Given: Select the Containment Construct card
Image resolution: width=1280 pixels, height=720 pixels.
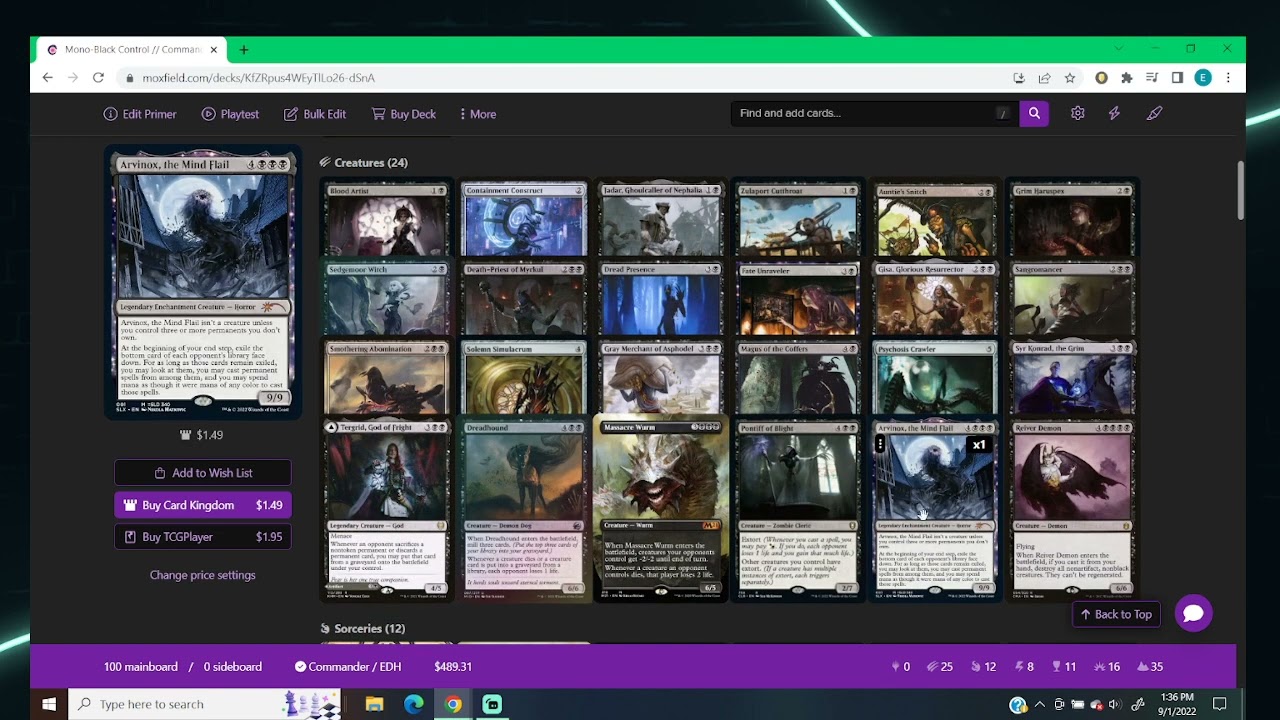Looking at the screenshot, I should pyautogui.click(x=524, y=220).
